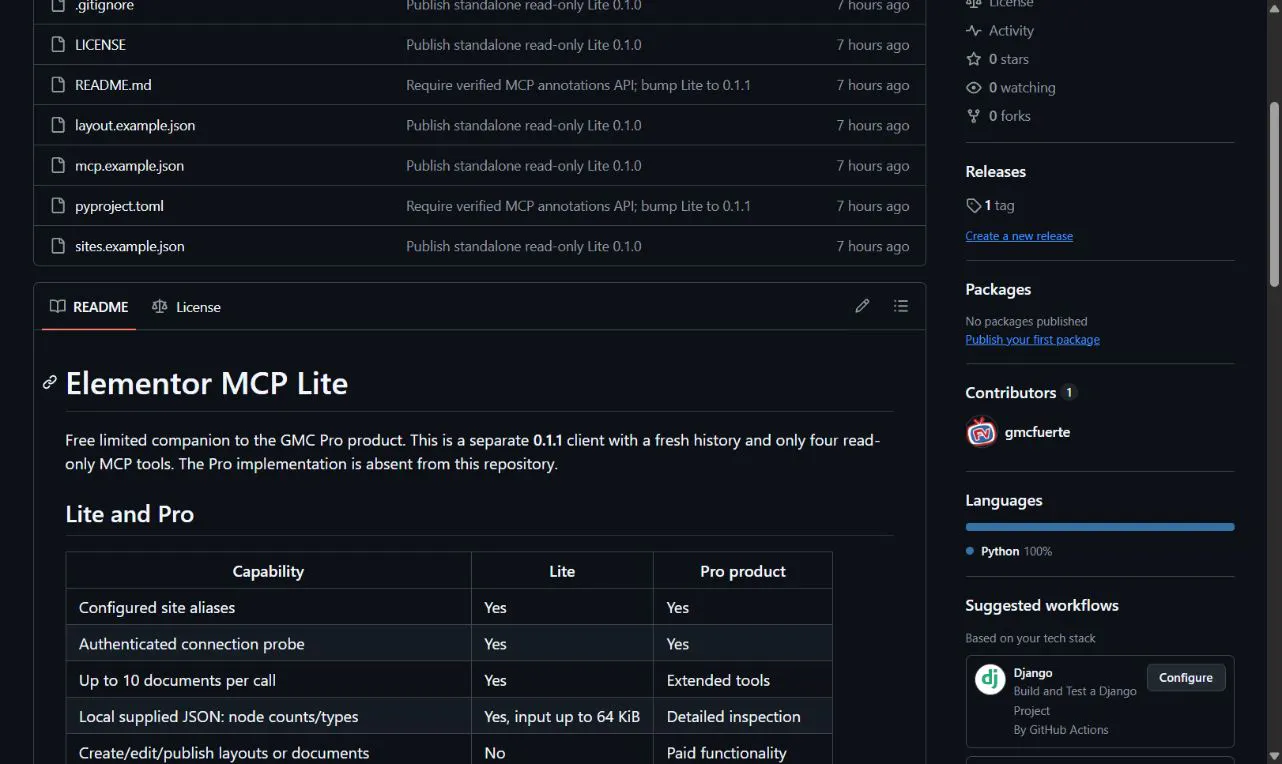Open the README.md row commit message
Viewport: 1282px width, 764px height.
point(578,85)
